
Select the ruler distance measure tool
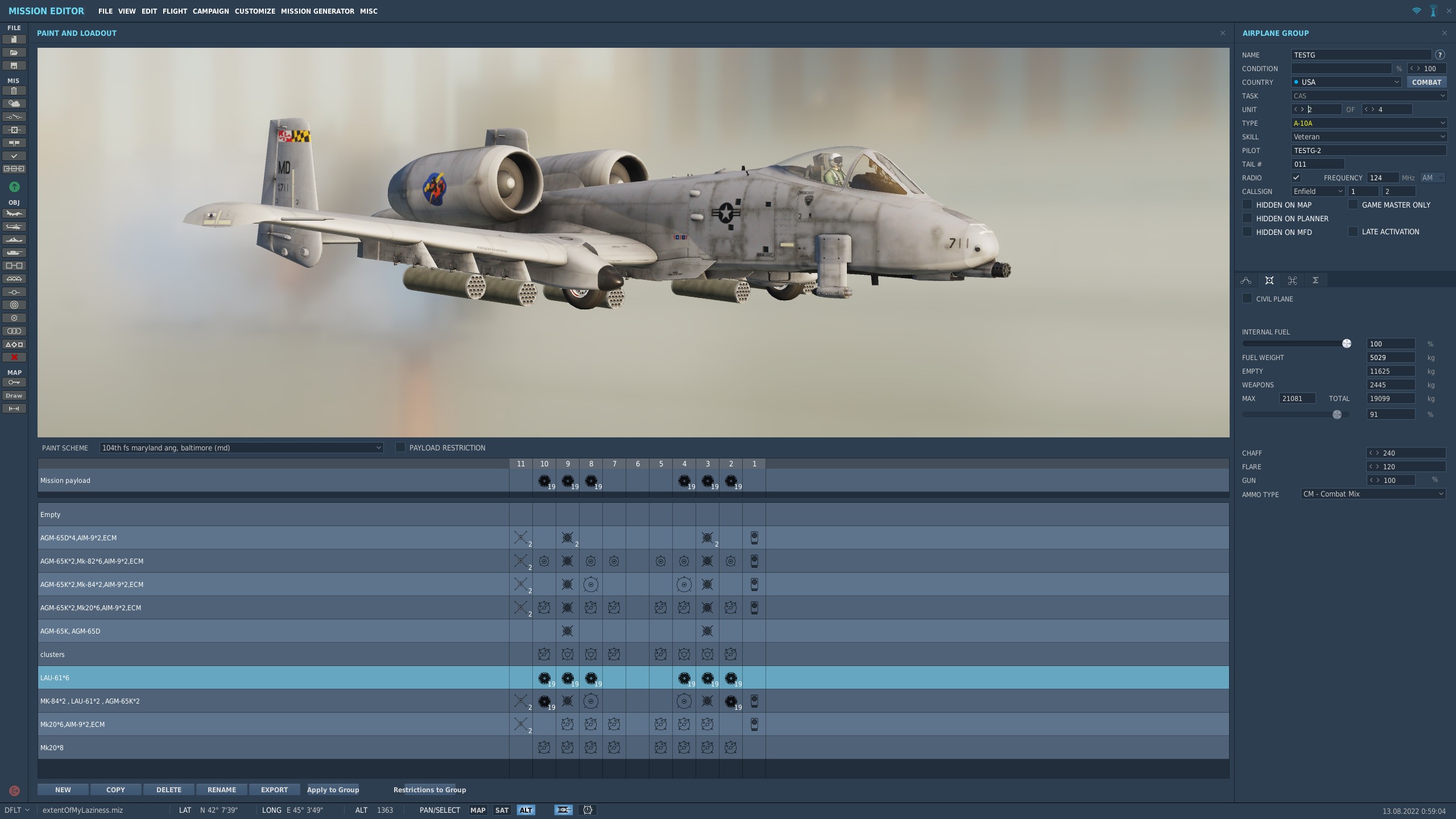click(x=14, y=408)
